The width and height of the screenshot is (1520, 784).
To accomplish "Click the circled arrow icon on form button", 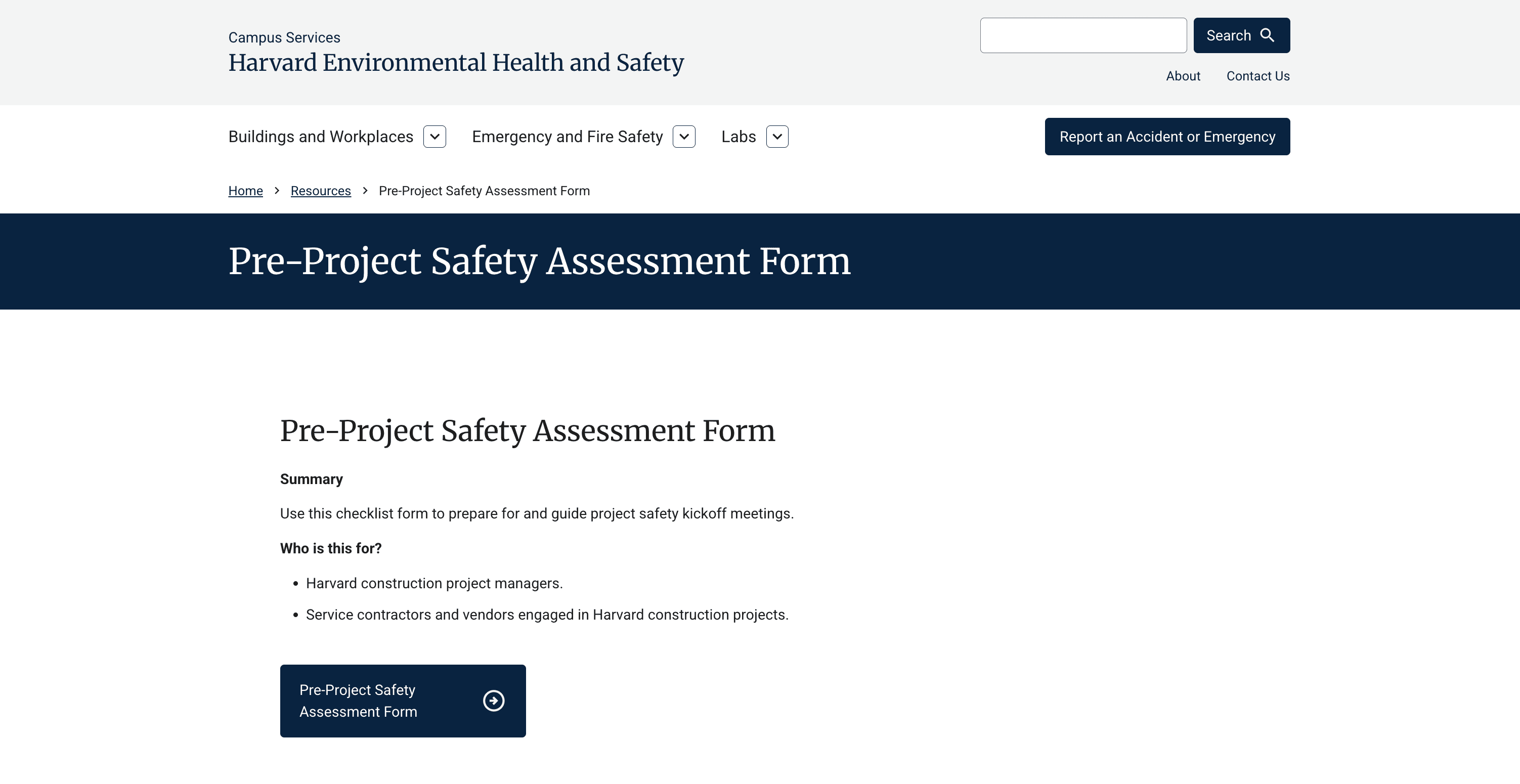I will [x=493, y=701].
